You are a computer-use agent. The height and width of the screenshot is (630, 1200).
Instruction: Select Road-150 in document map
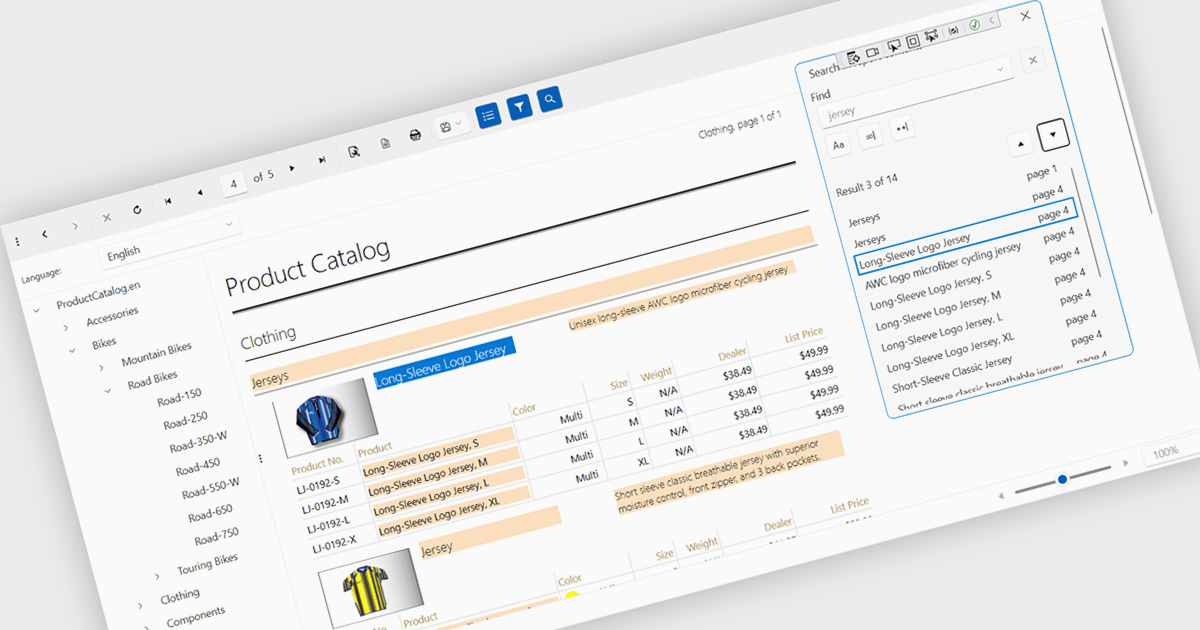[179, 398]
